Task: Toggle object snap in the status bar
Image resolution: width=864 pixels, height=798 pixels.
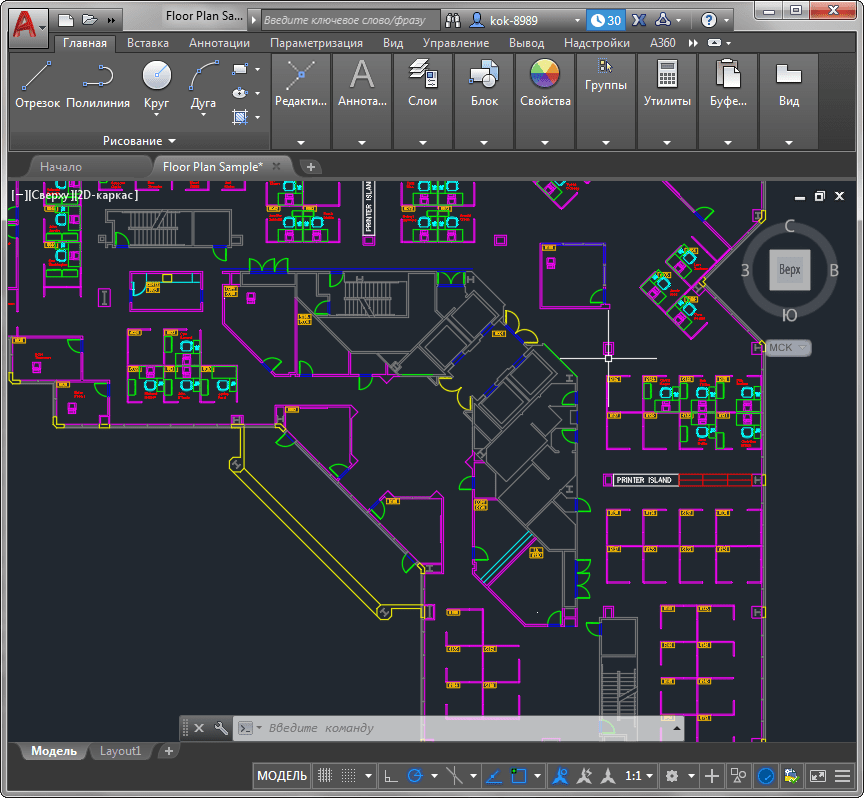Action: click(519, 776)
